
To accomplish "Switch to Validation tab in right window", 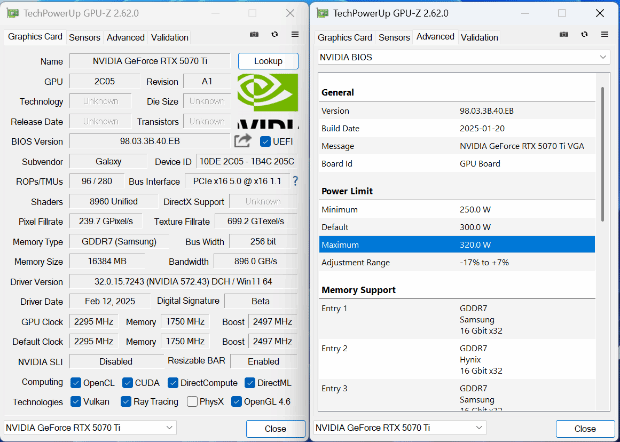I will point(479,38).
